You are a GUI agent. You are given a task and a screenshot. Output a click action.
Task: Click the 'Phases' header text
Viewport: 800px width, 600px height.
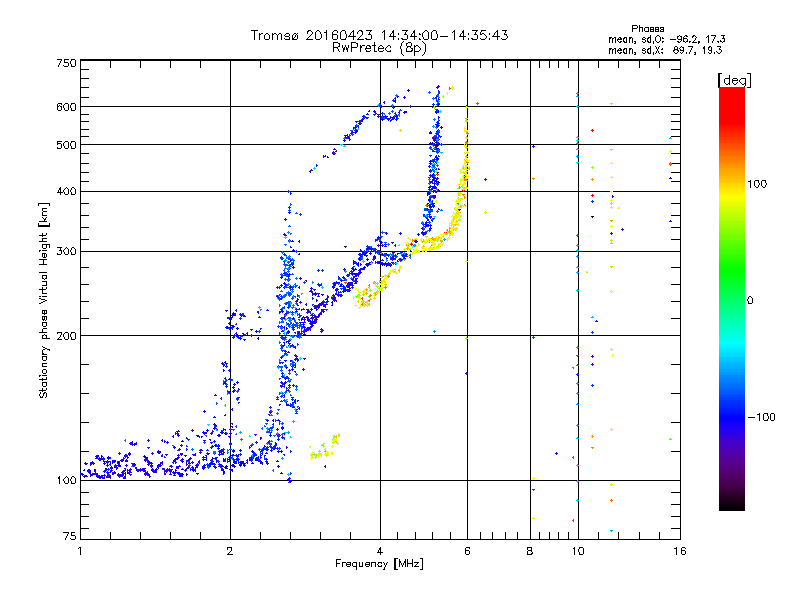(647, 29)
